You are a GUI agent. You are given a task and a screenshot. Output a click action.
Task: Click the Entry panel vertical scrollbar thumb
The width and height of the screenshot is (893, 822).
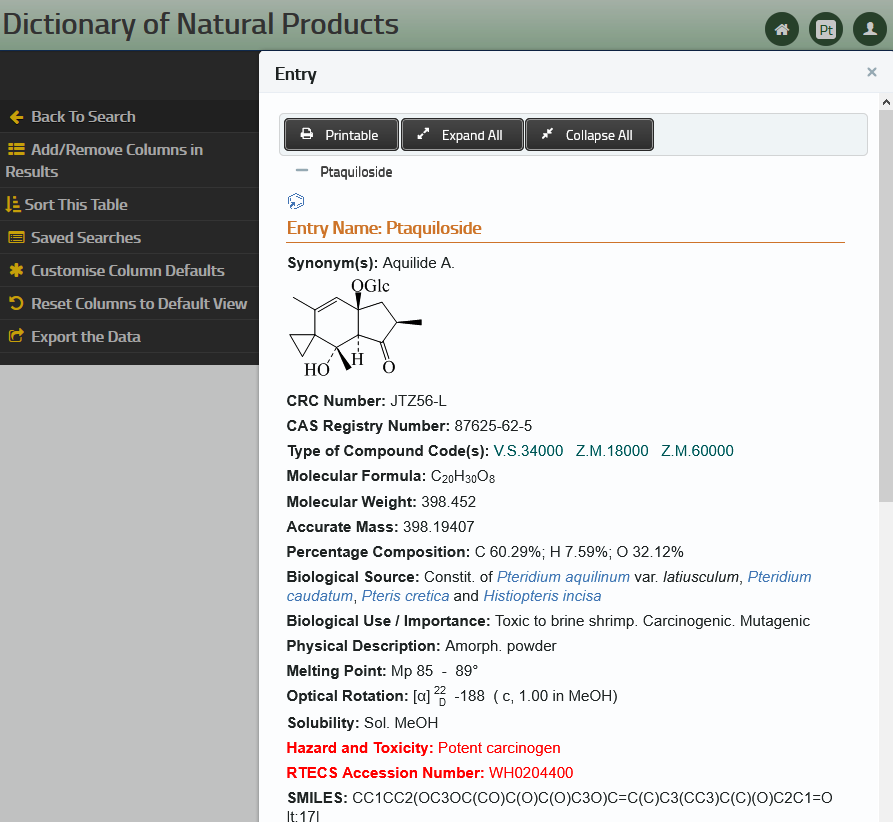tap(886, 306)
